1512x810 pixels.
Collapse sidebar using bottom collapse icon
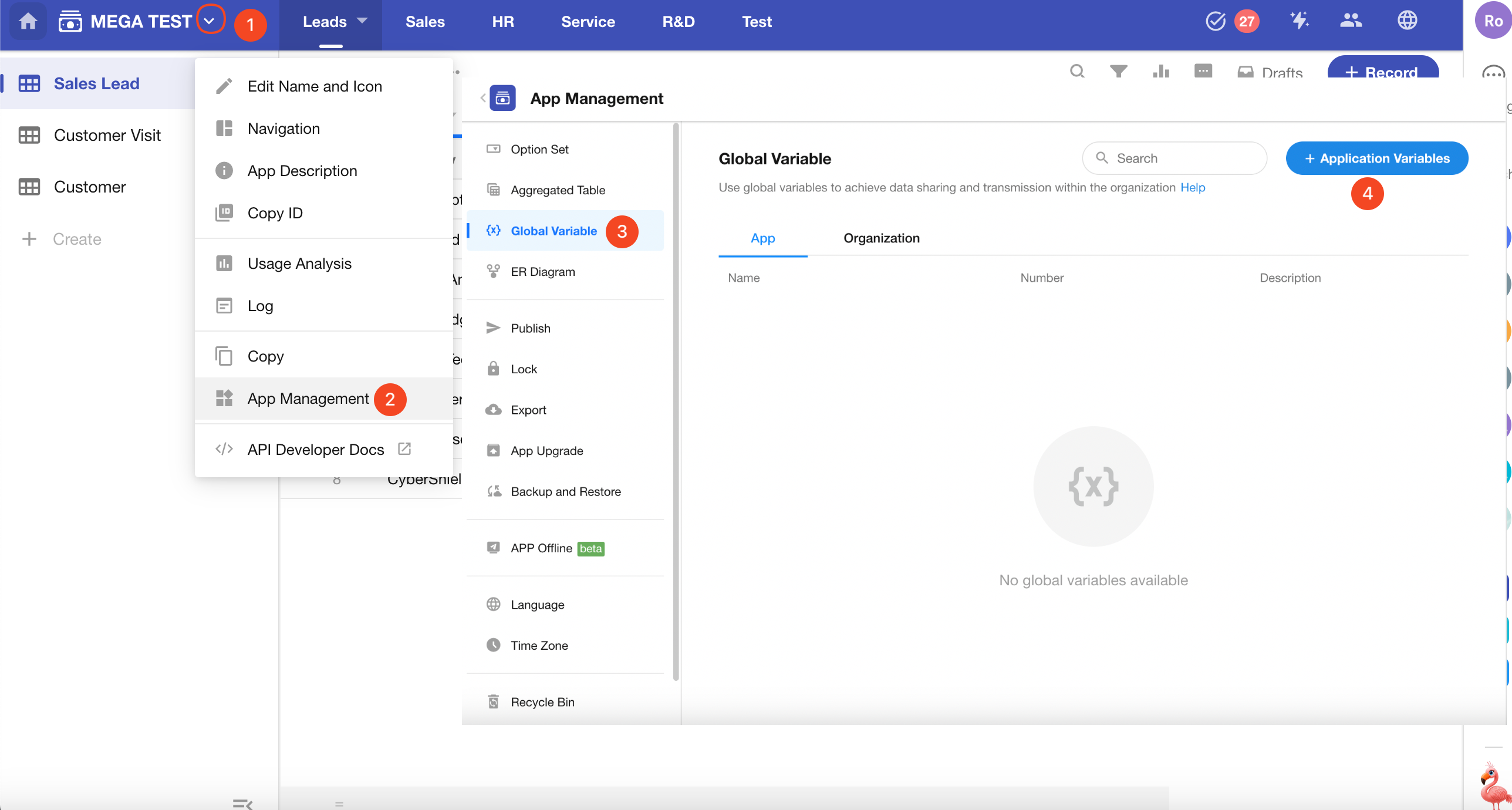coord(242,803)
